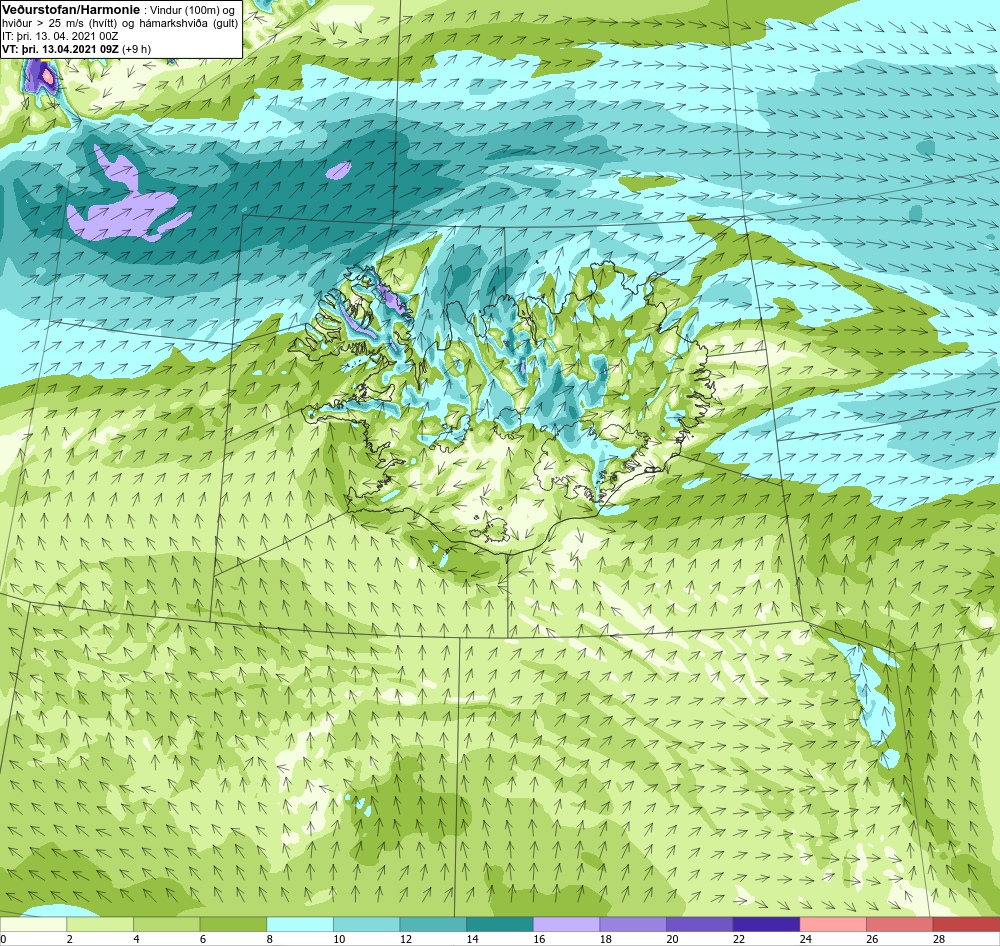Click the 12–14 m/s teal legend swatch
This screenshot has width=1000, height=946.
433,924
